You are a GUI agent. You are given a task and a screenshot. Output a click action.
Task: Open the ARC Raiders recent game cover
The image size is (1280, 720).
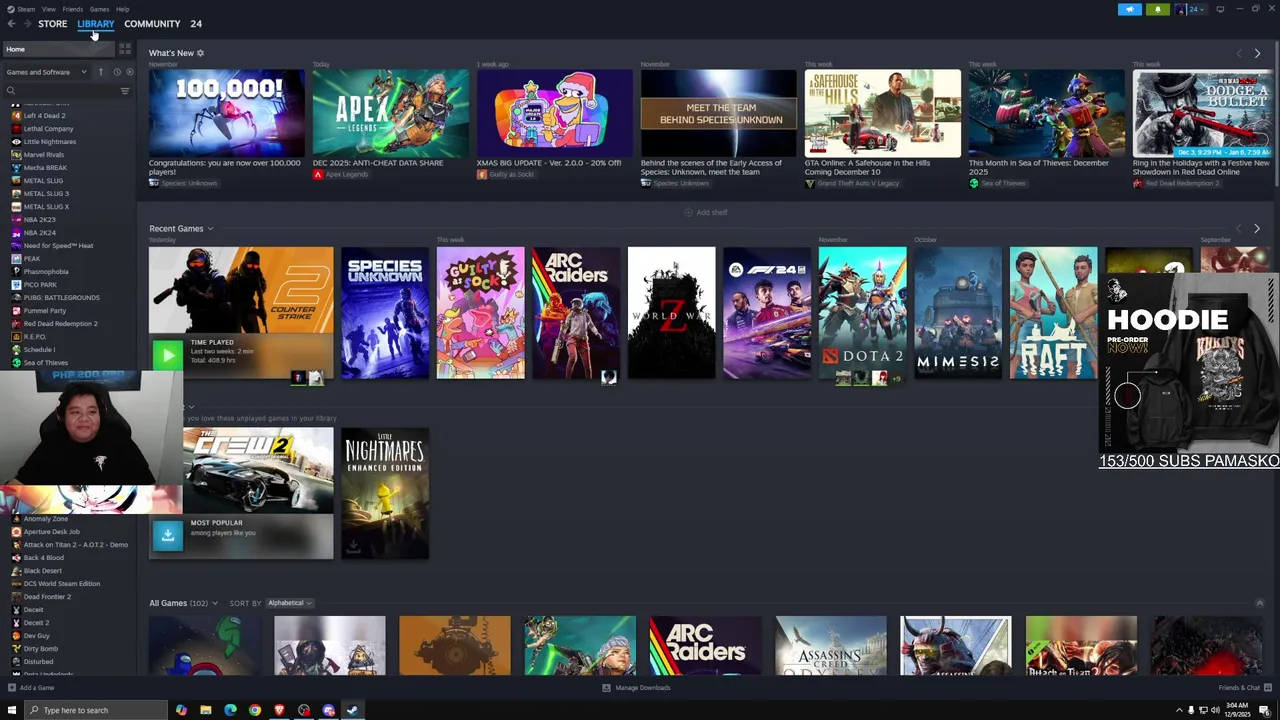pyautogui.click(x=576, y=313)
